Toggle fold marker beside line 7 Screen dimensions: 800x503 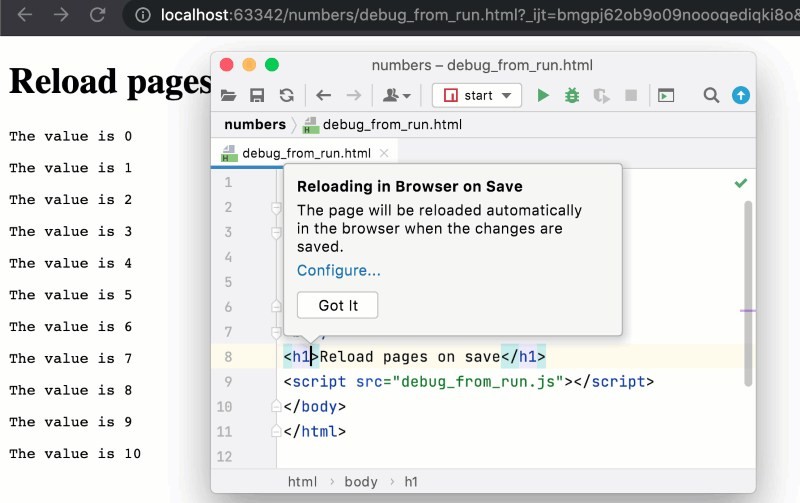[x=276, y=332]
